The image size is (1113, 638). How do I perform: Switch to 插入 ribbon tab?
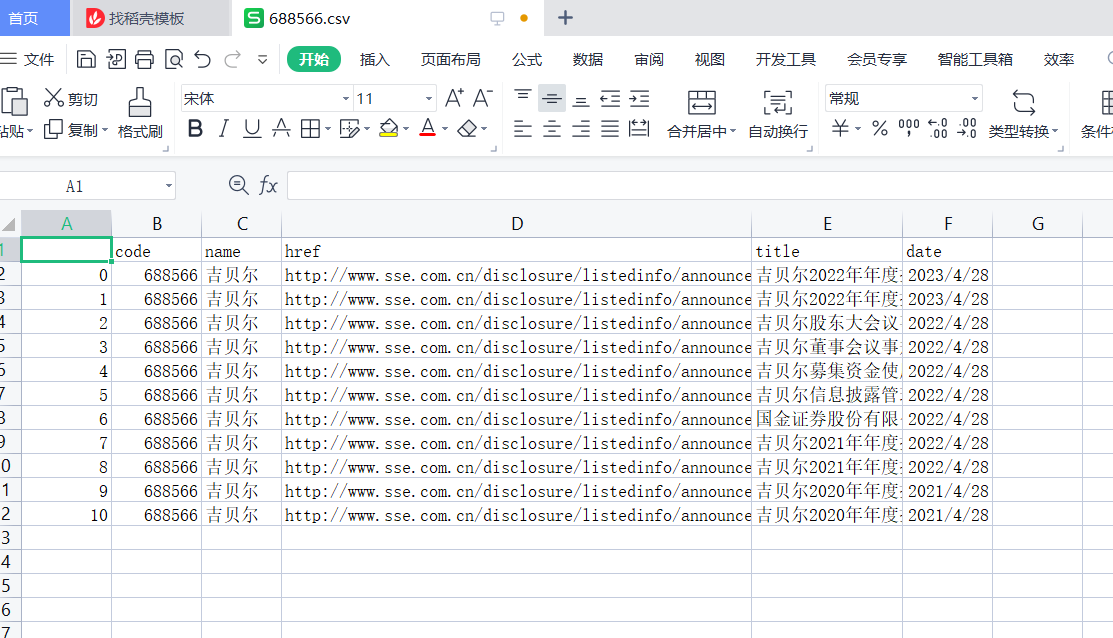click(x=375, y=59)
